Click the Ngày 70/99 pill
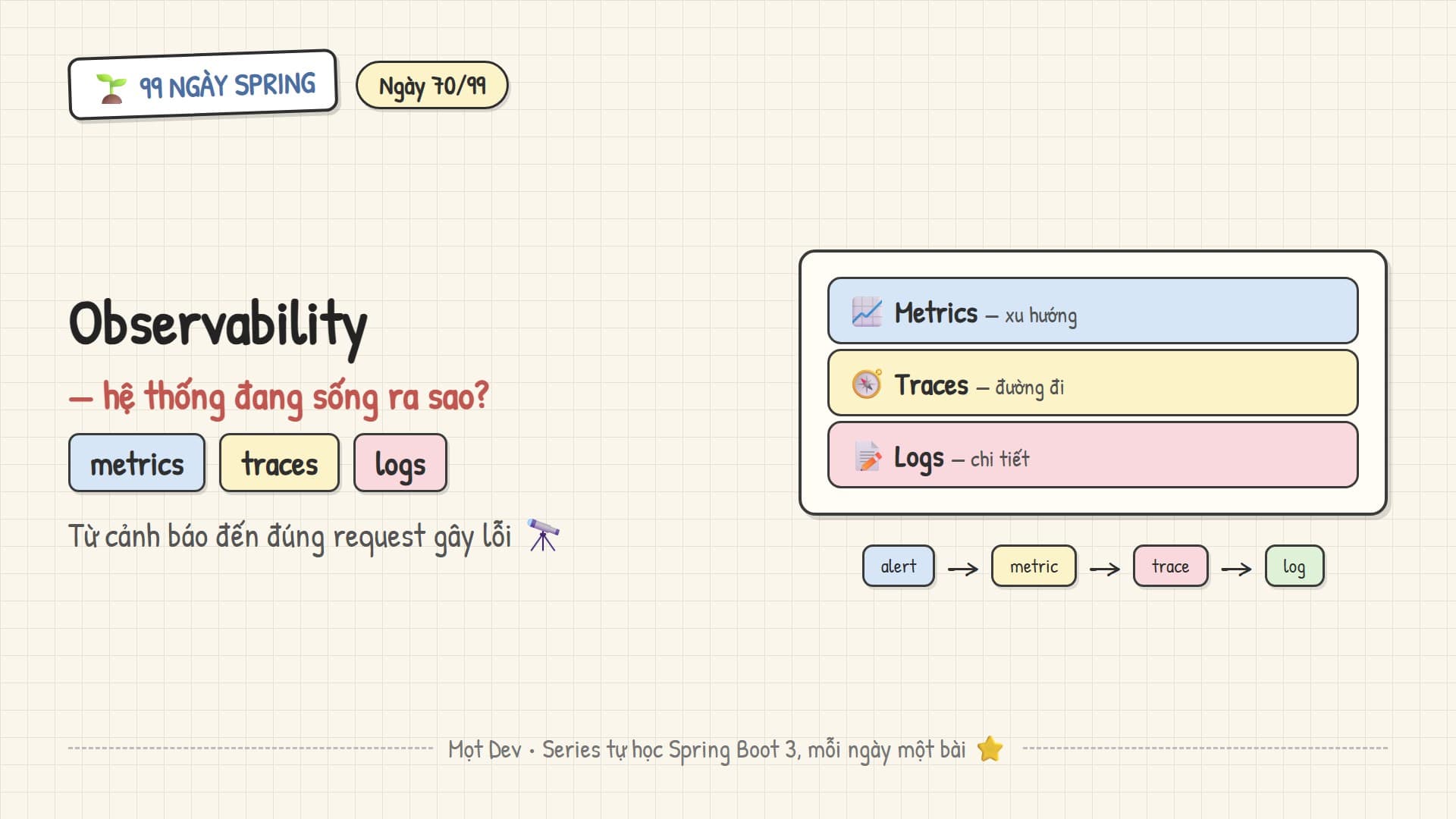This screenshot has height=819, width=1456. pos(432,85)
